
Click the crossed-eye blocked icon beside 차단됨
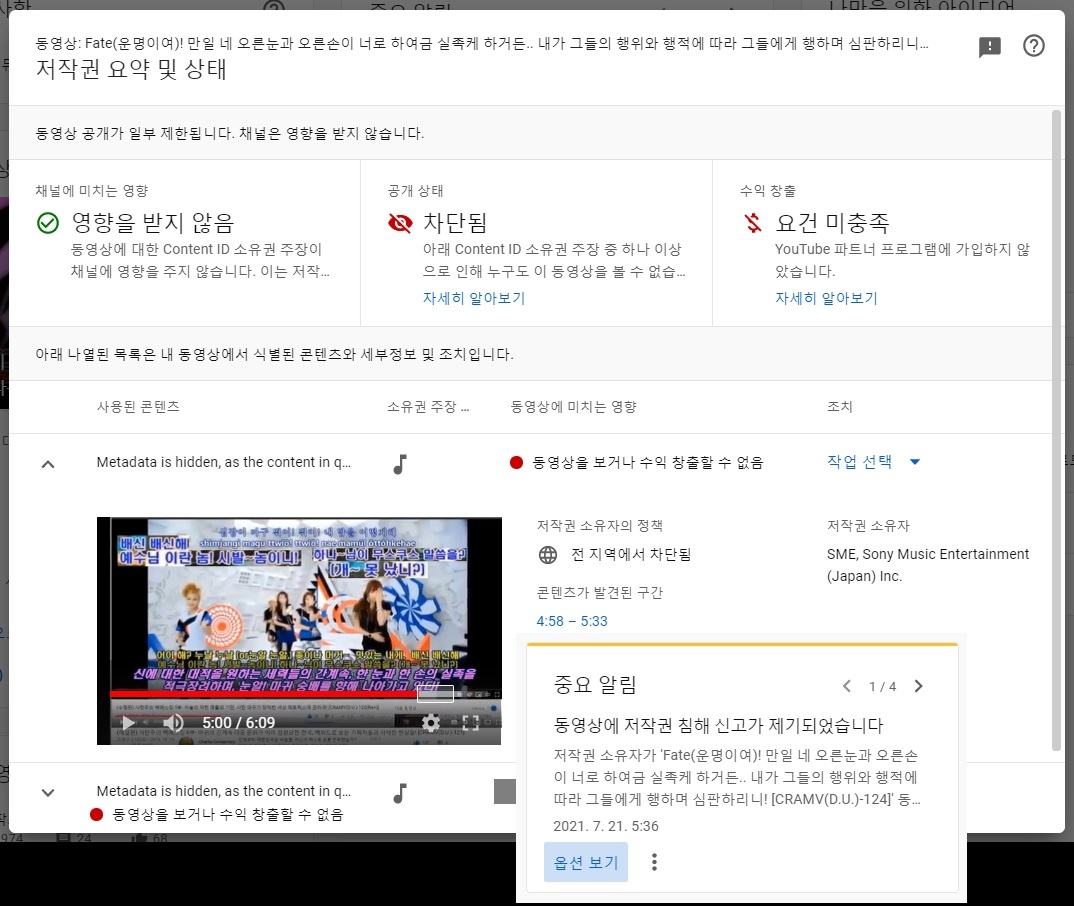pos(400,223)
